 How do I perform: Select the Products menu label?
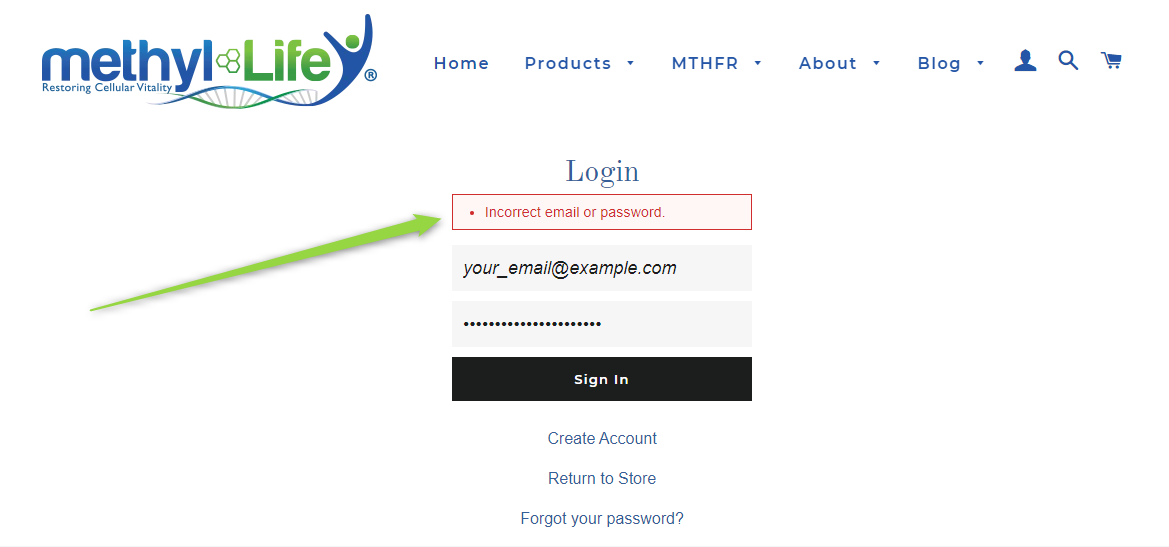point(568,63)
